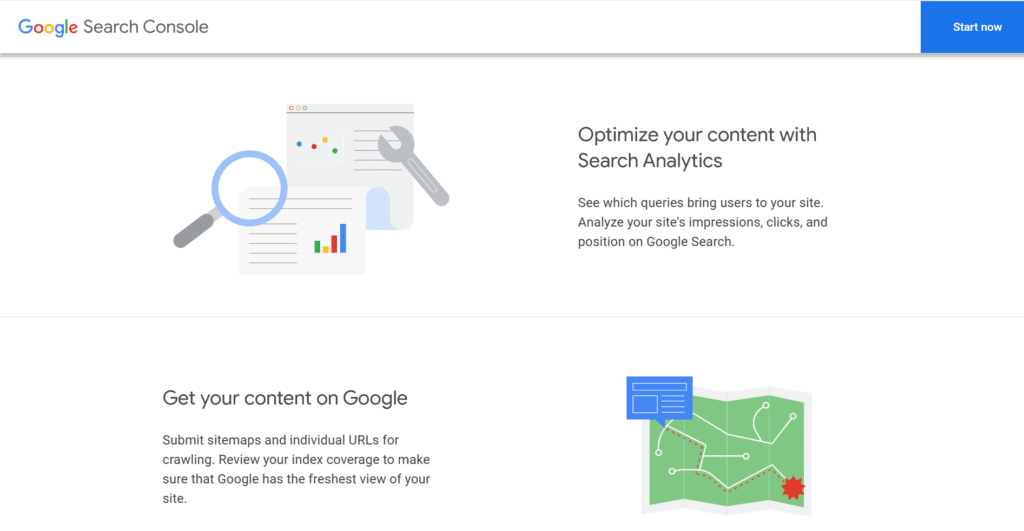The image size is (1024, 531).
Task: Select the tallest blue bar in the chart
Action: tap(343, 237)
